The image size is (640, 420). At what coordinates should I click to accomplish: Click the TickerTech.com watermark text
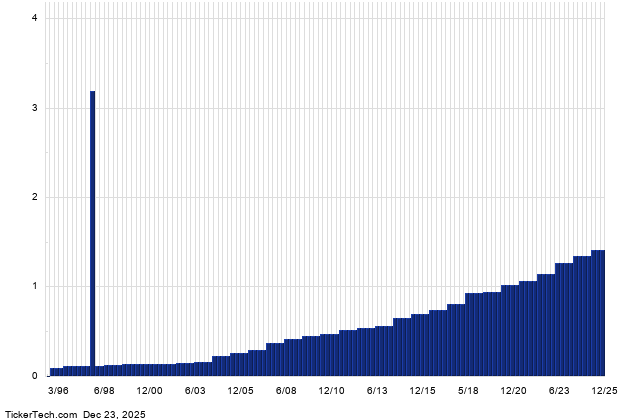pyautogui.click(x=37, y=412)
